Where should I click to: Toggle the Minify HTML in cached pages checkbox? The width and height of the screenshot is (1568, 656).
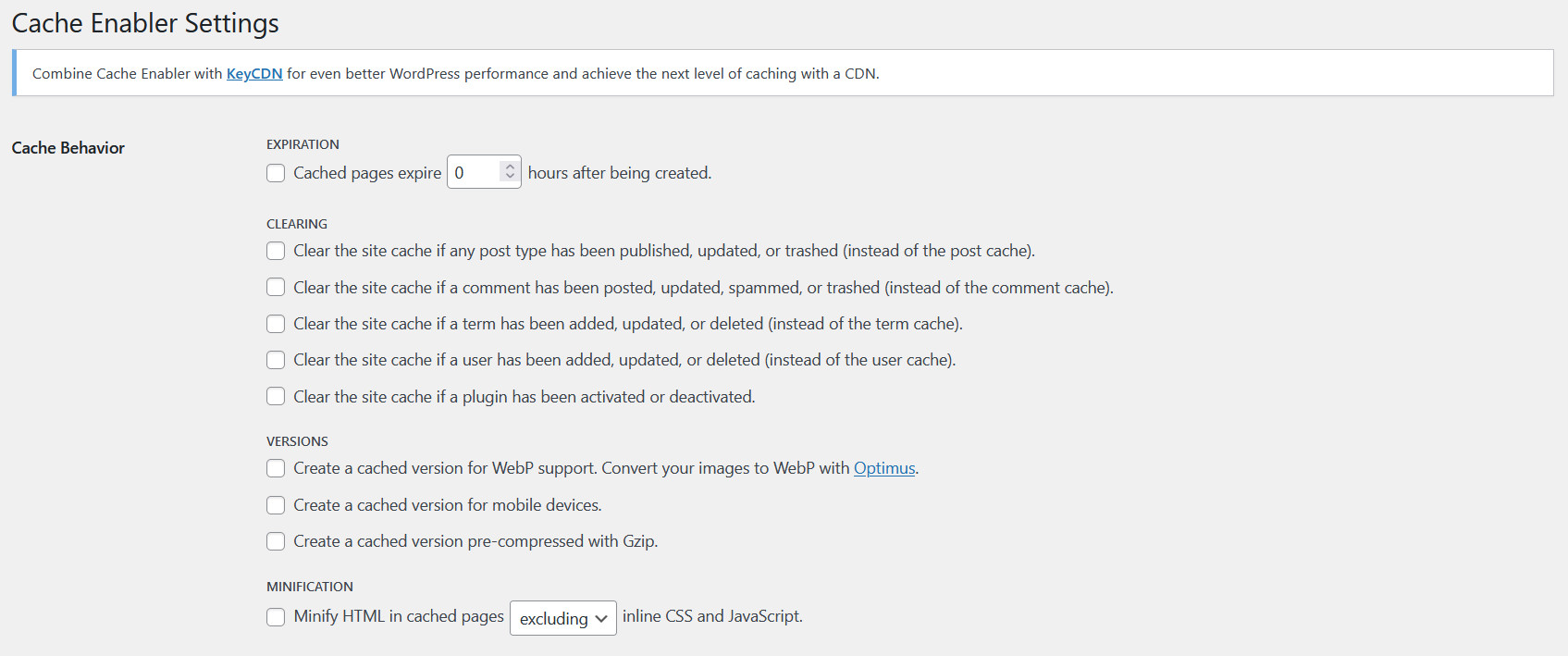276,617
